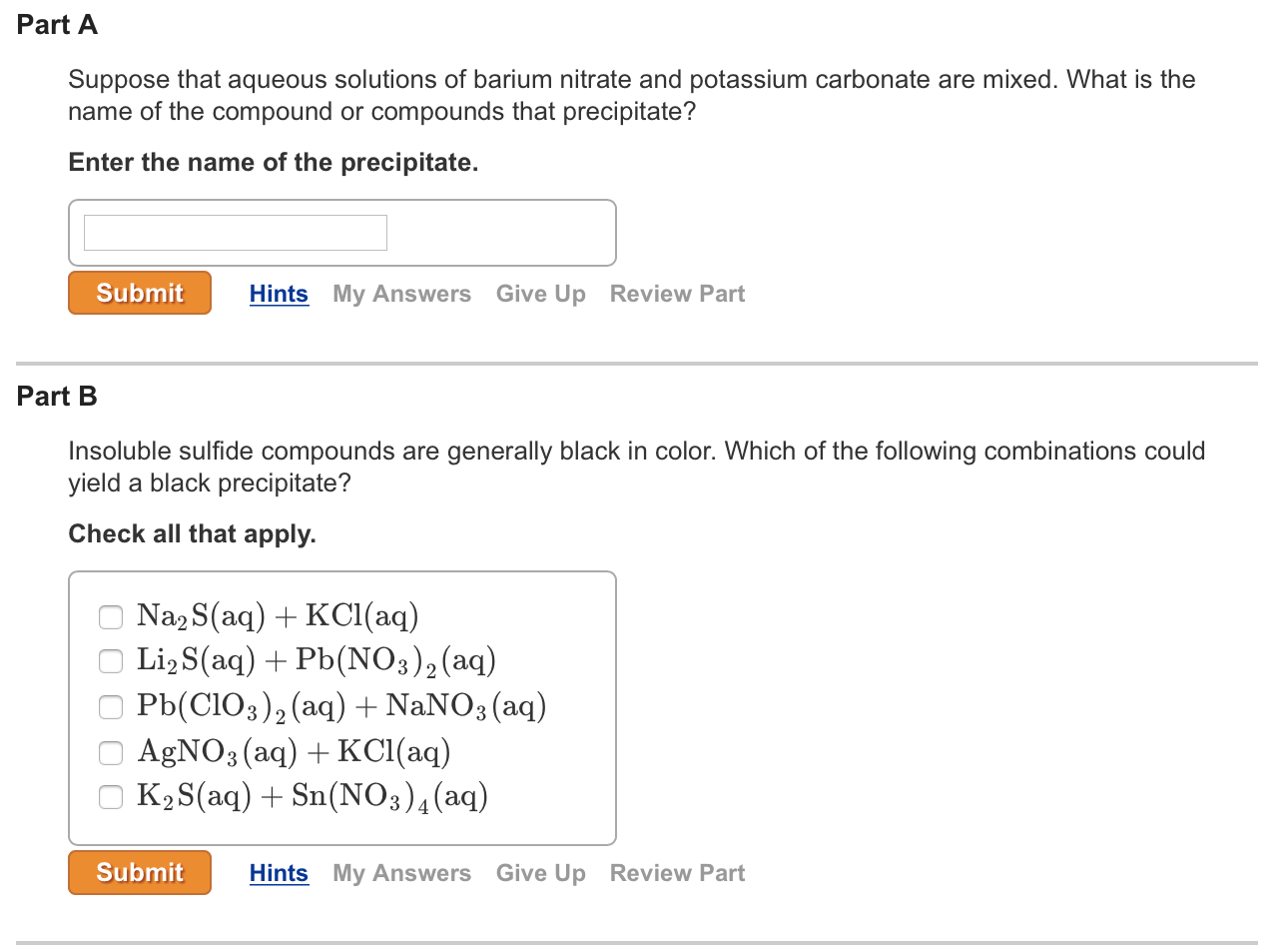Check the AgNO3 + KCl option
The image size is (1288, 945).
point(111,751)
